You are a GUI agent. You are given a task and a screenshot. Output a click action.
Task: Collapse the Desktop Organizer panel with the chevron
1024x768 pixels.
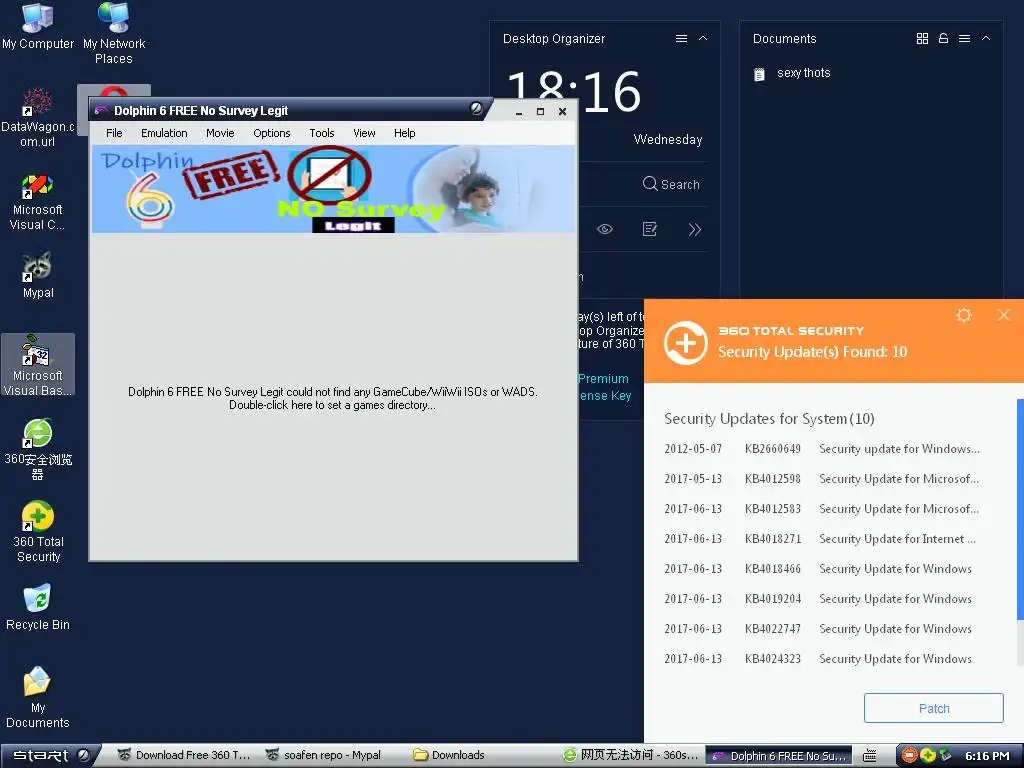click(703, 39)
